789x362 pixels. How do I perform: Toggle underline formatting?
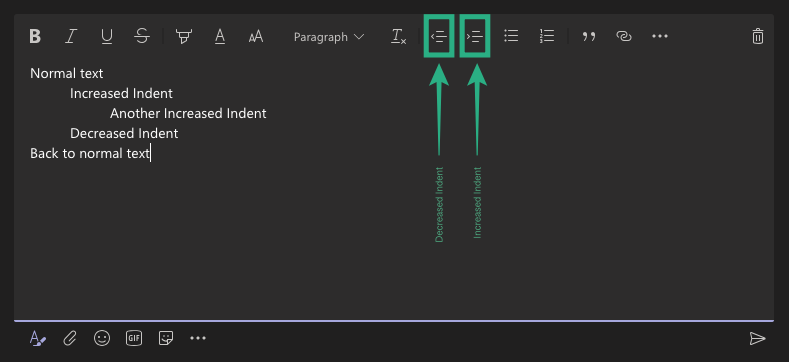point(107,36)
